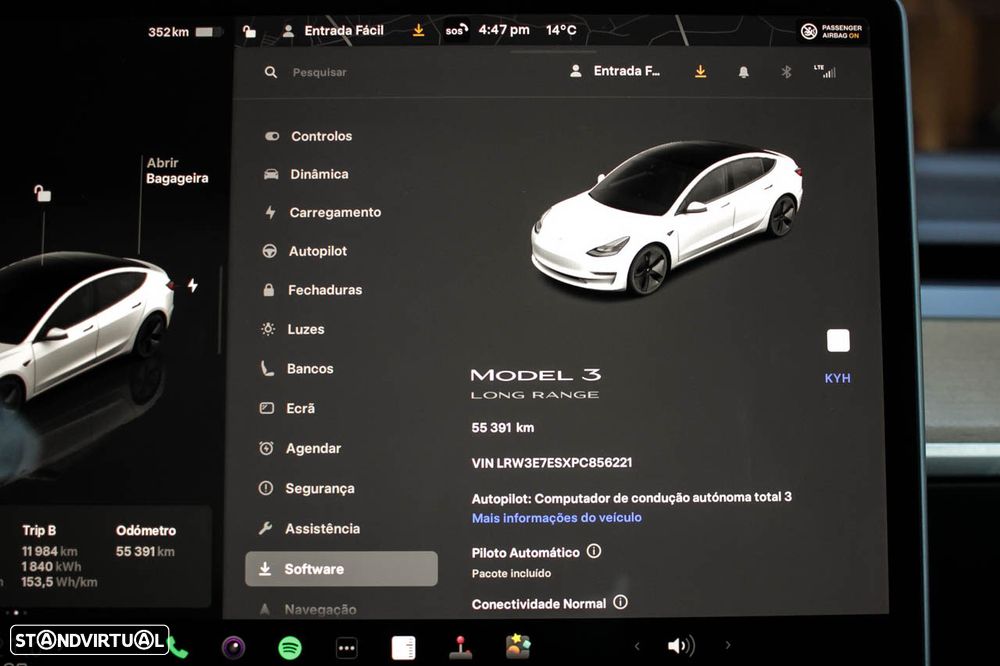Tap the 55 391 km mileage text
Screen dimensions: 1000x666
(503, 427)
